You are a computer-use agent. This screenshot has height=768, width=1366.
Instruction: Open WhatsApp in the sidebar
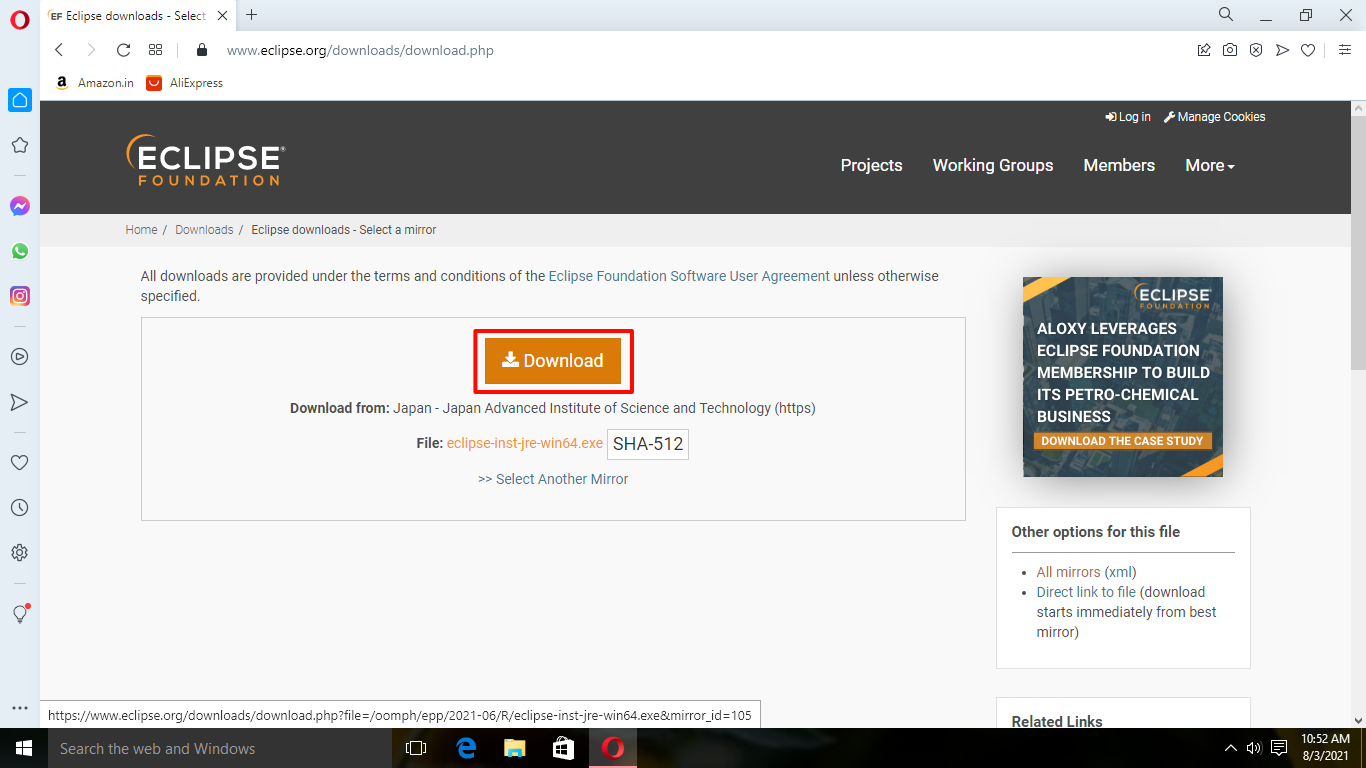[19, 251]
